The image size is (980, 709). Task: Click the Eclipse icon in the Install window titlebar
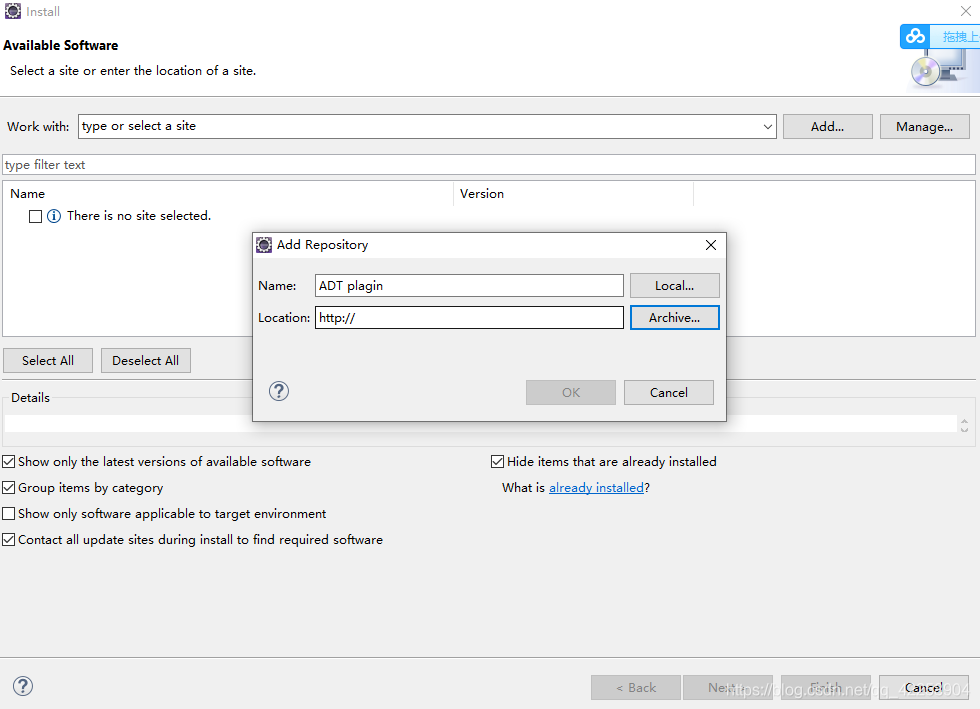tap(11, 11)
